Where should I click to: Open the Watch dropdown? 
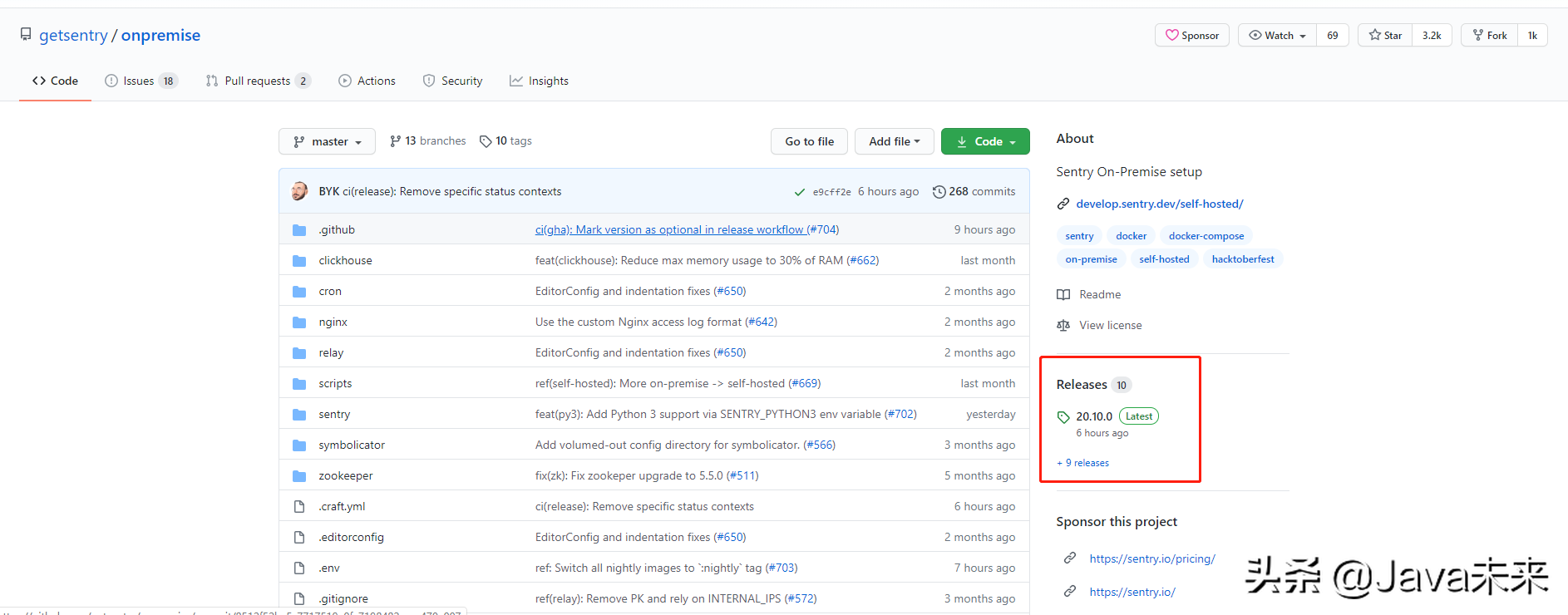pos(1277,35)
